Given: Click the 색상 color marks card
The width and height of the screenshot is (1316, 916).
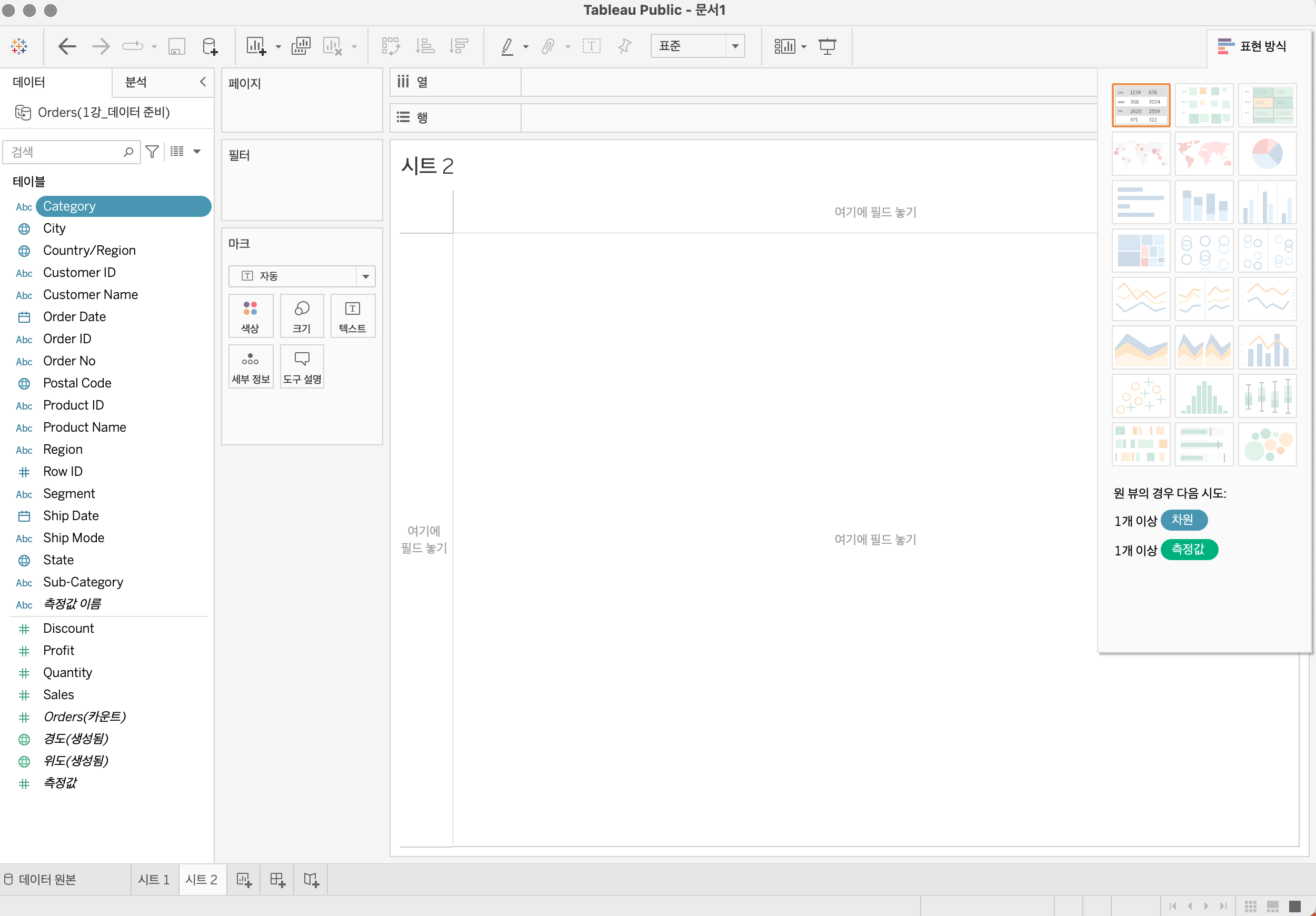Looking at the screenshot, I should [x=251, y=316].
